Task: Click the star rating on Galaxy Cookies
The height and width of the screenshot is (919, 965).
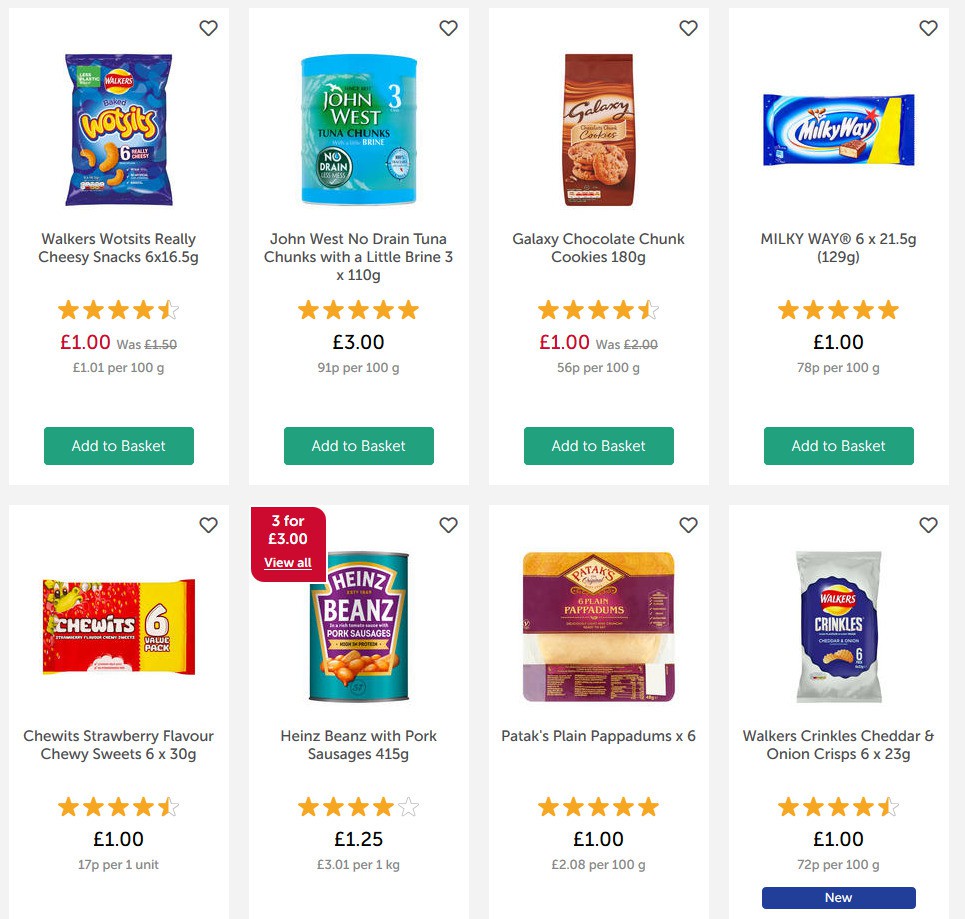Action: 598,310
